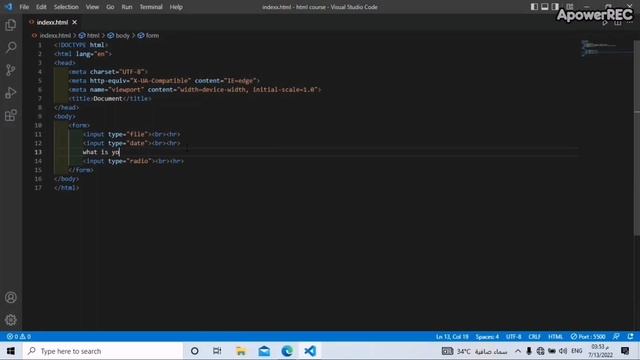Click body in the breadcrumb
This screenshot has width=640, height=360.
(122, 36)
